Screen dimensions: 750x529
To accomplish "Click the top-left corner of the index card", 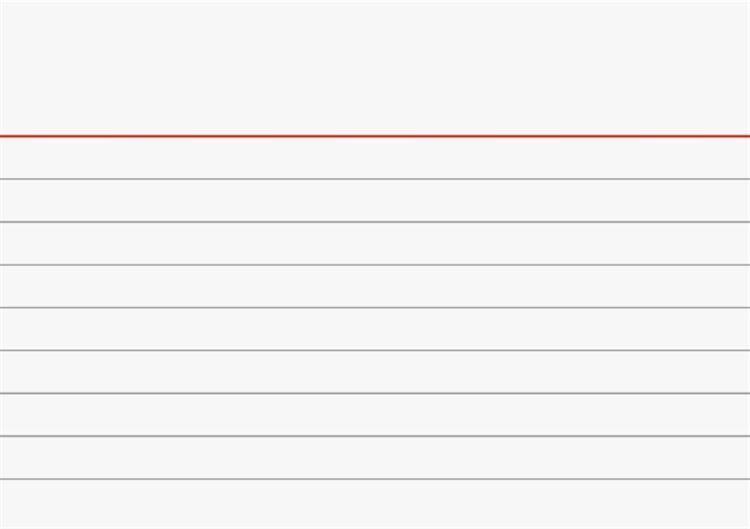I will [x=4, y=4].
